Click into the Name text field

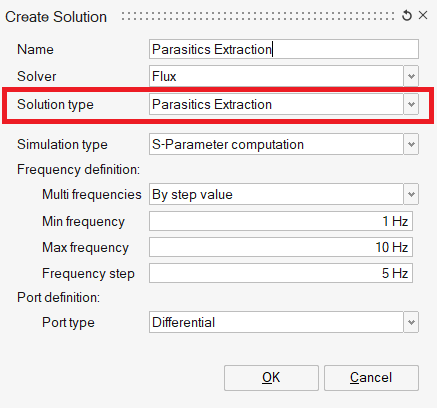(284, 49)
